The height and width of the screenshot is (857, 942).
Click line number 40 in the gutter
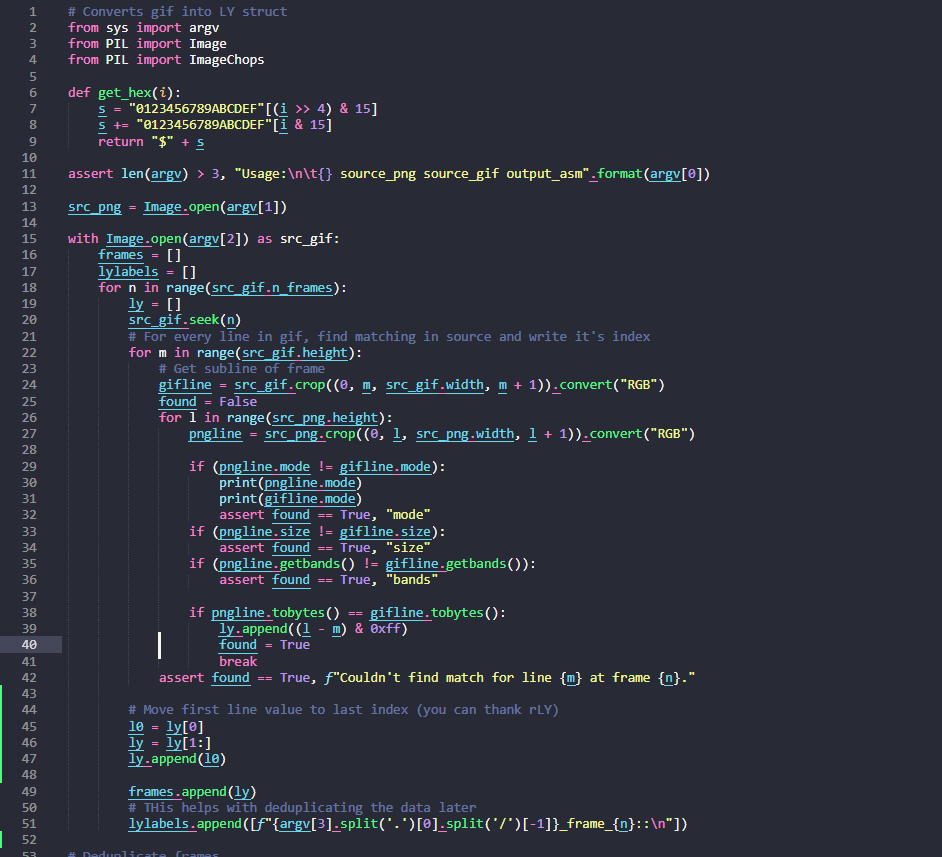tap(30, 645)
